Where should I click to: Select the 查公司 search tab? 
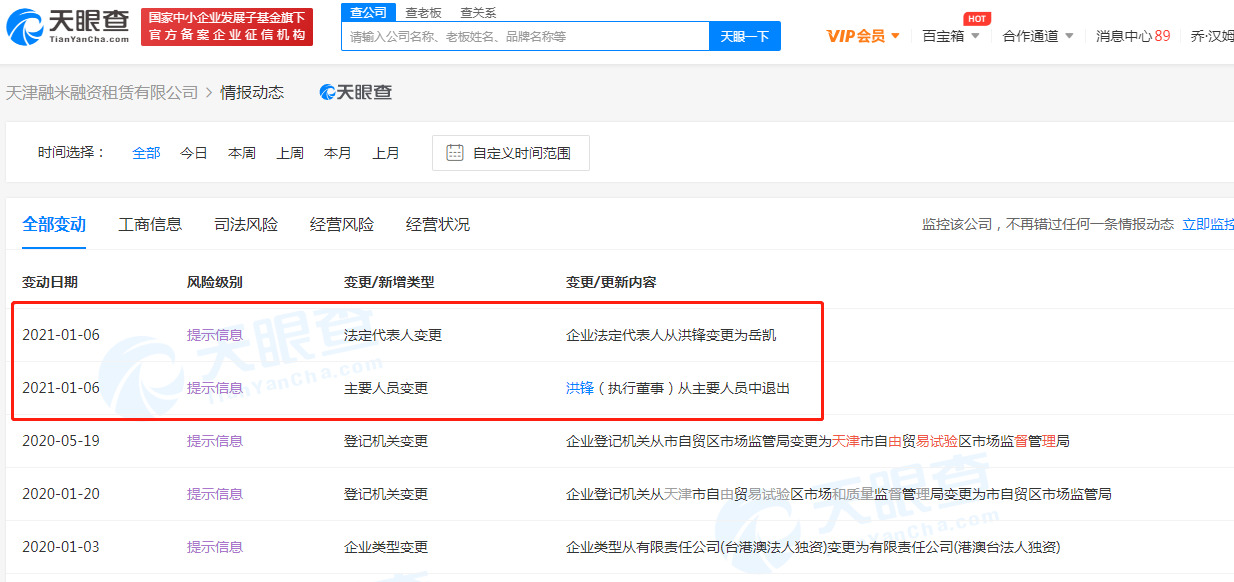tap(368, 12)
